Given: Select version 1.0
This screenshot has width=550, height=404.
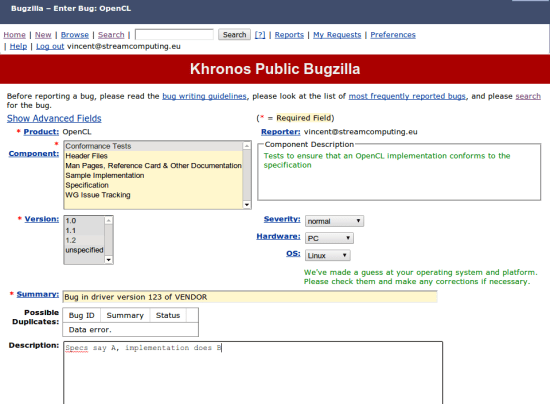Looking at the screenshot, I should pos(85,221).
